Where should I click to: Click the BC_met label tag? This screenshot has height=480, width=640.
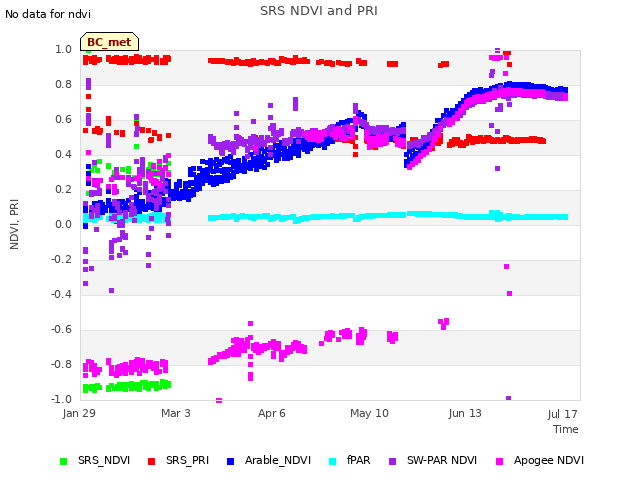(109, 42)
